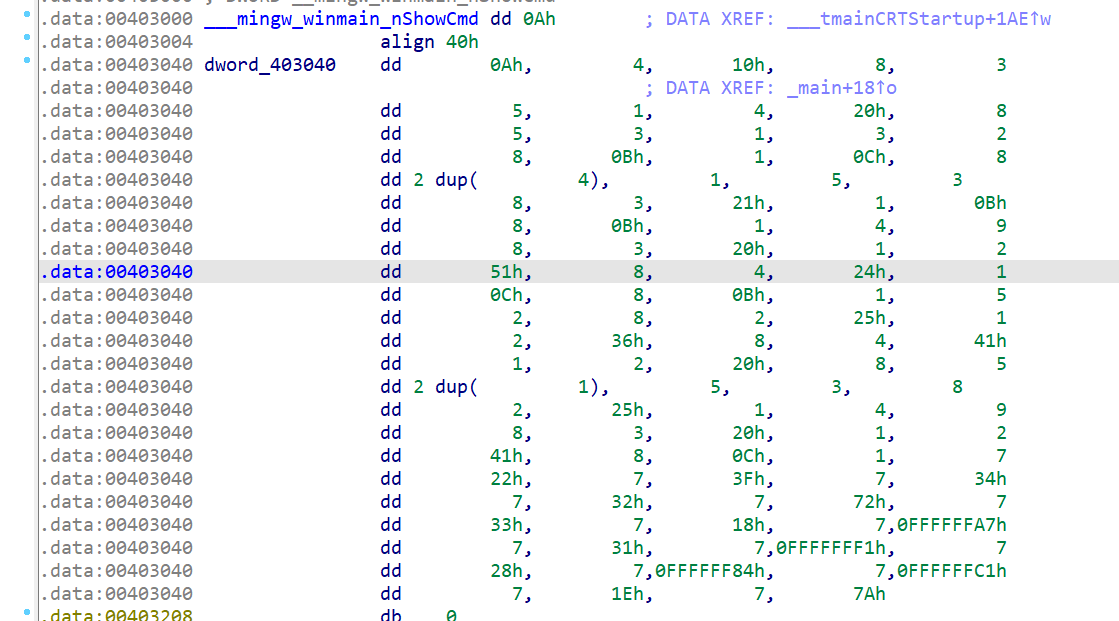
Task: Select the value 72h
Action: (869, 502)
